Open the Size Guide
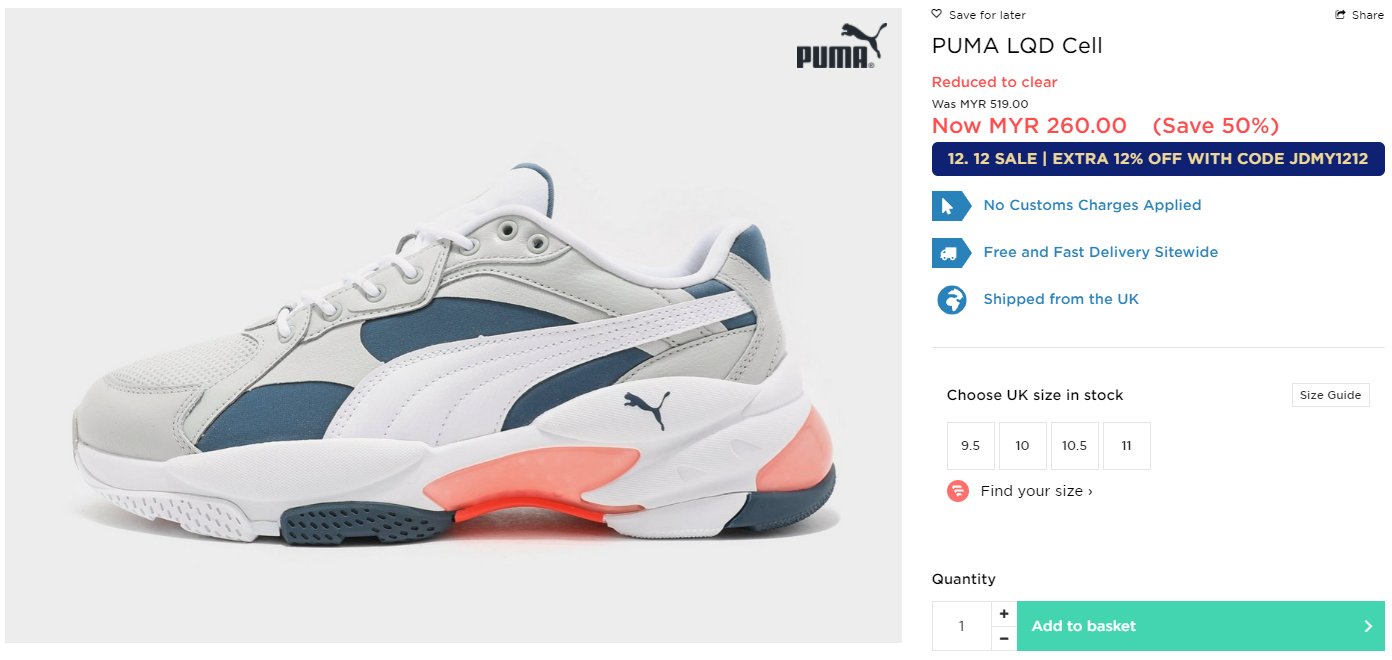The image size is (1392, 660). tap(1330, 395)
